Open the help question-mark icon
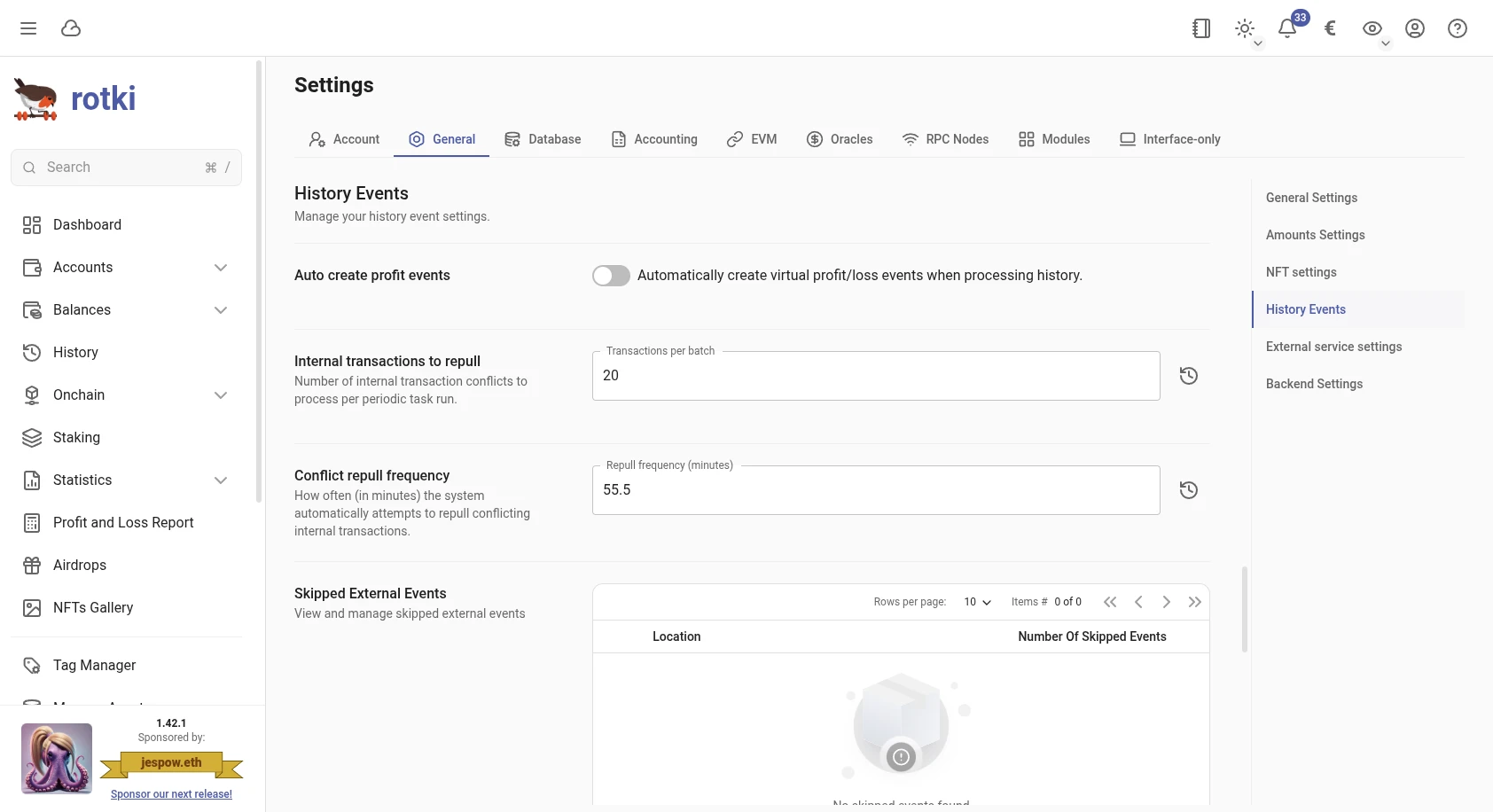1493x812 pixels. point(1457,28)
